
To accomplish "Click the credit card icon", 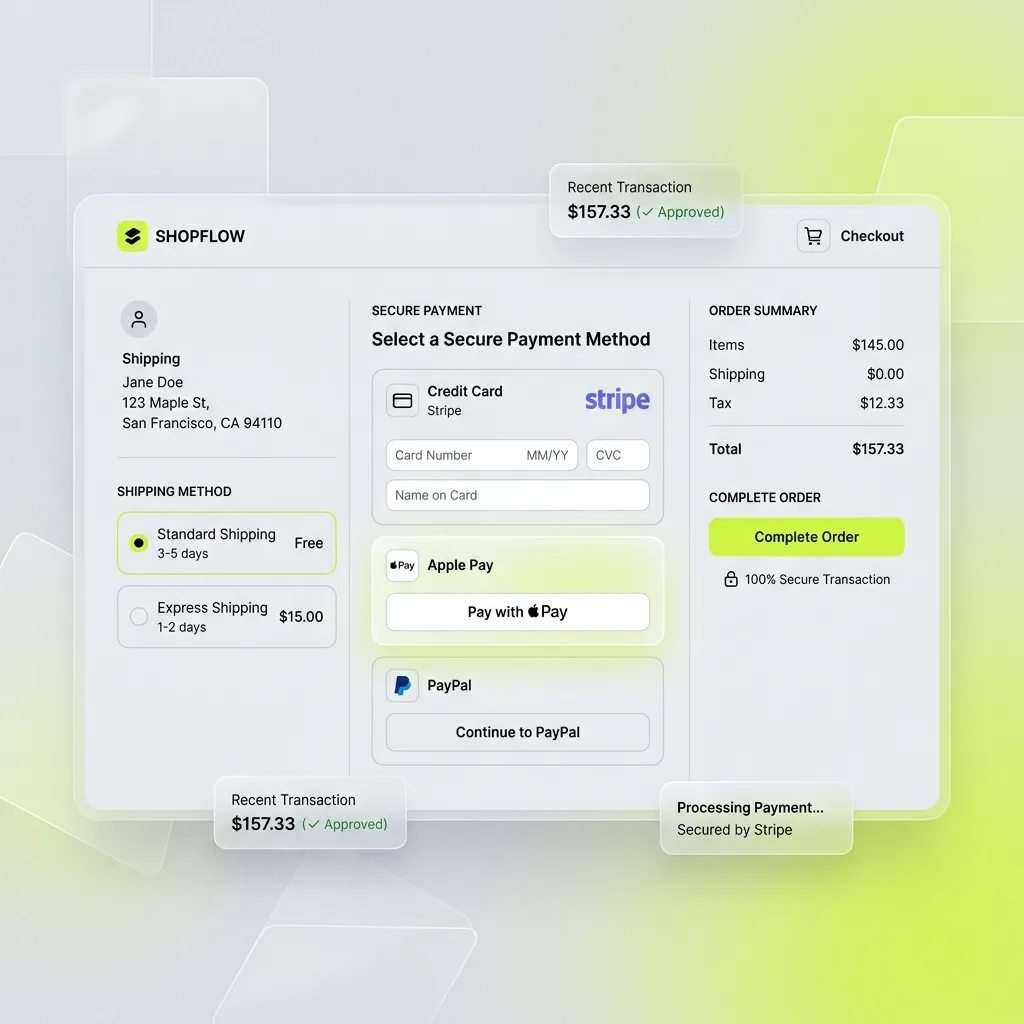I will pyautogui.click(x=403, y=400).
